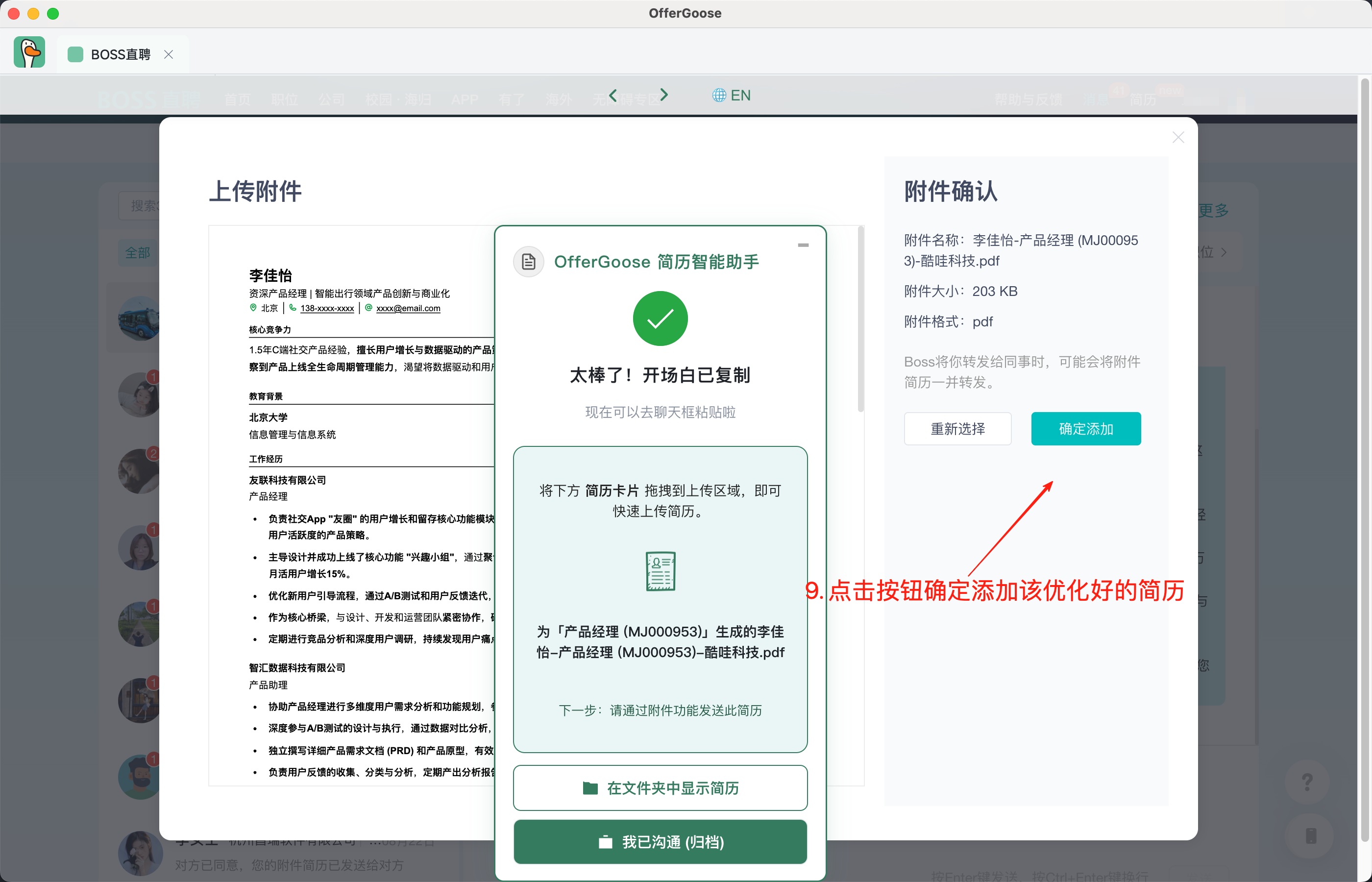Screen dimensions: 1372x882
Task: Click the help question mark button
Action: point(1307,782)
